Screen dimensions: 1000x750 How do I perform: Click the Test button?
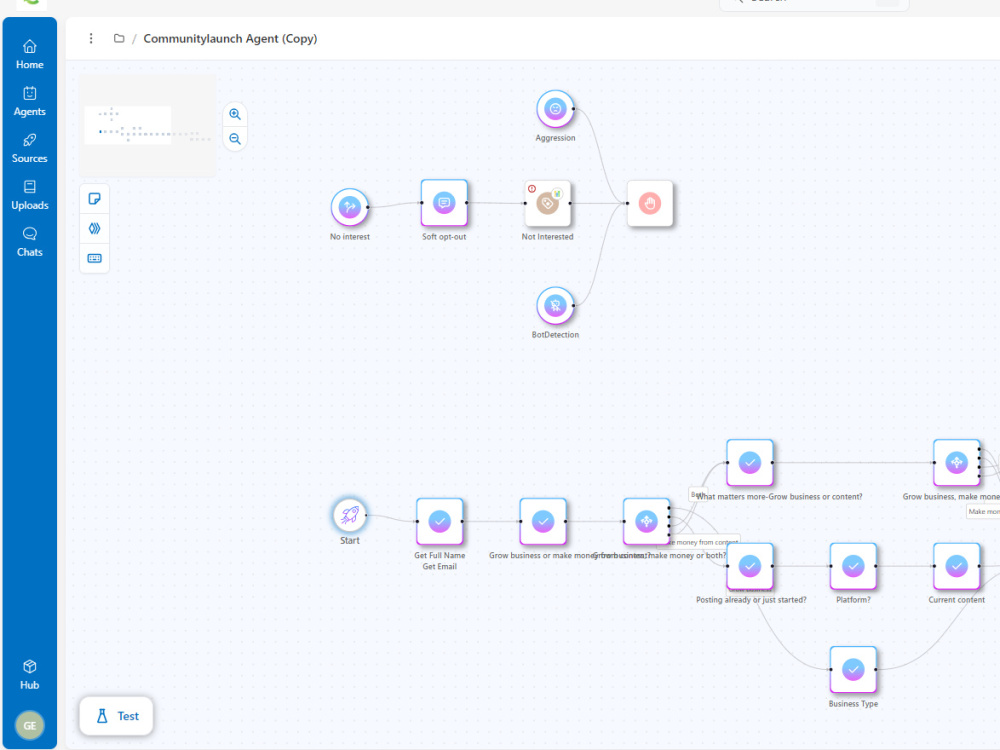pos(116,716)
